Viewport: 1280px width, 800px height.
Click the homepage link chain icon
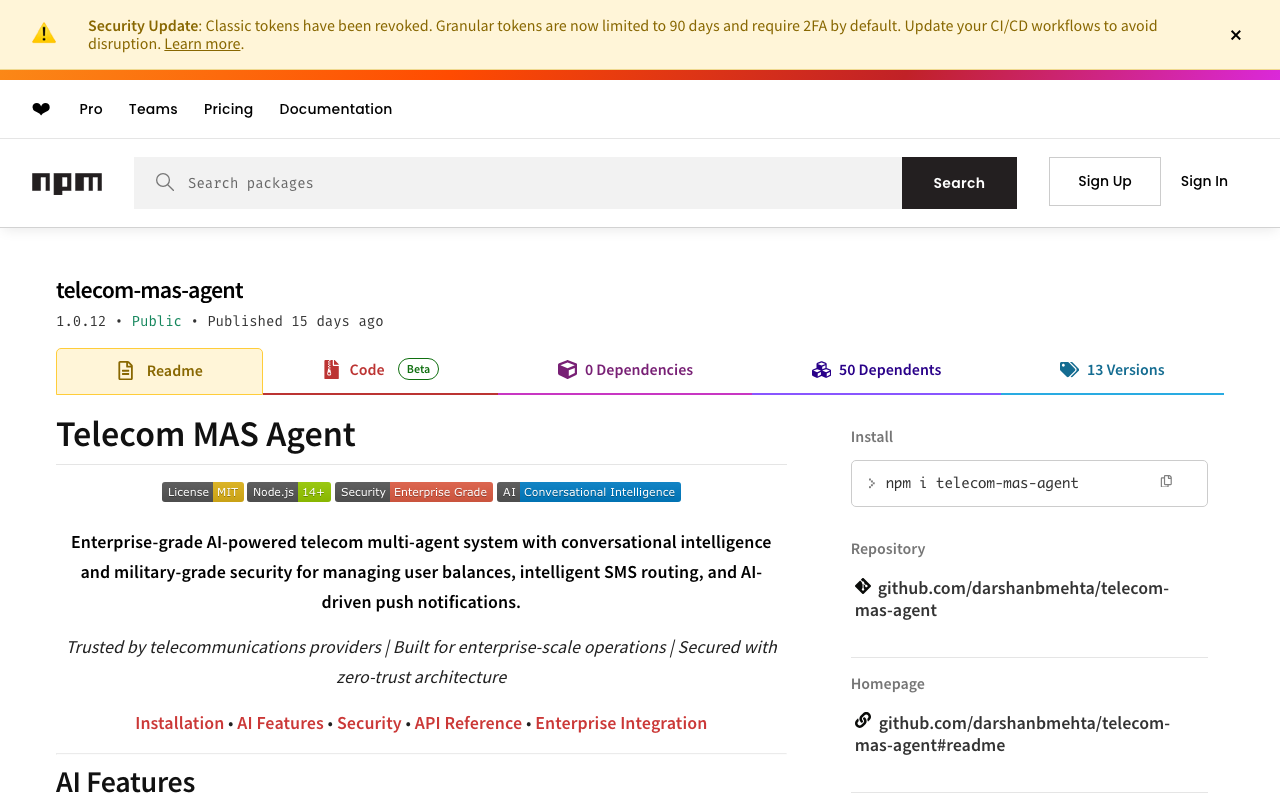click(863, 720)
